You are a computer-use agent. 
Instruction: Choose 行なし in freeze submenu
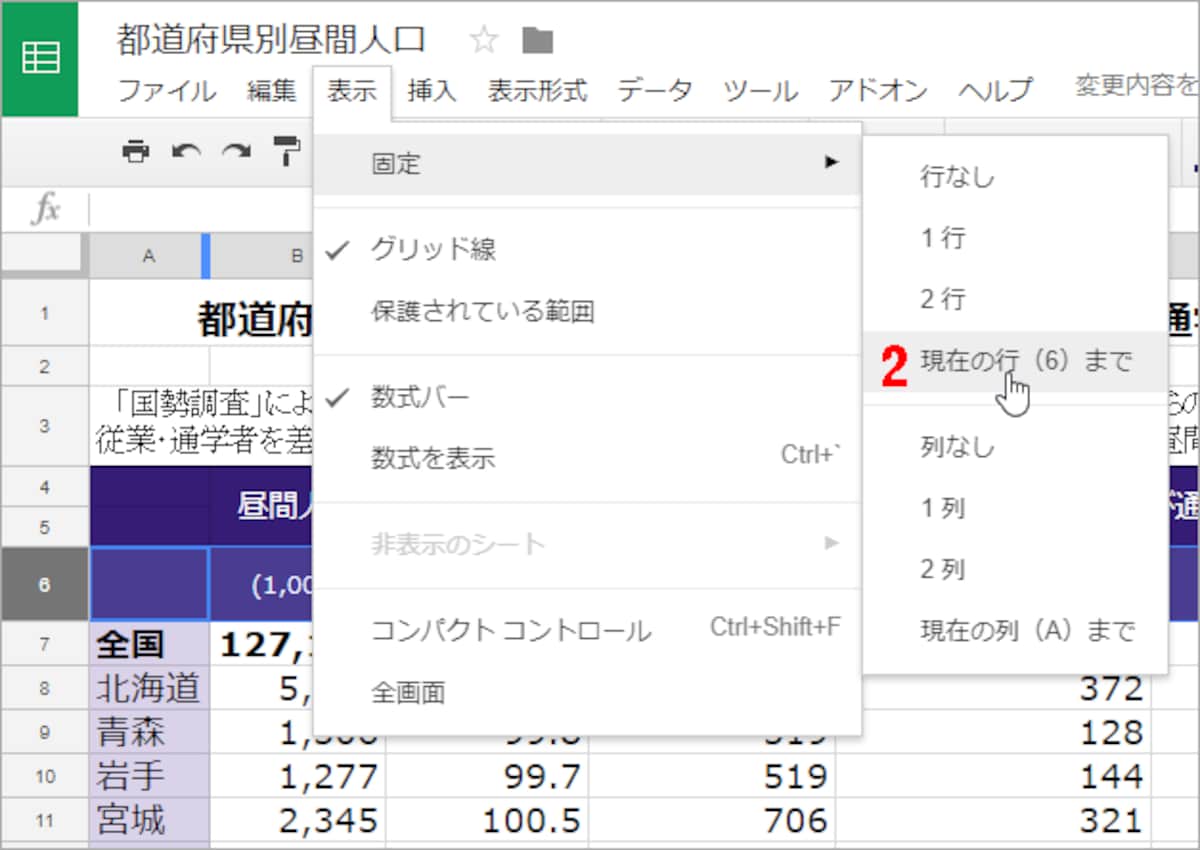pos(1015,178)
